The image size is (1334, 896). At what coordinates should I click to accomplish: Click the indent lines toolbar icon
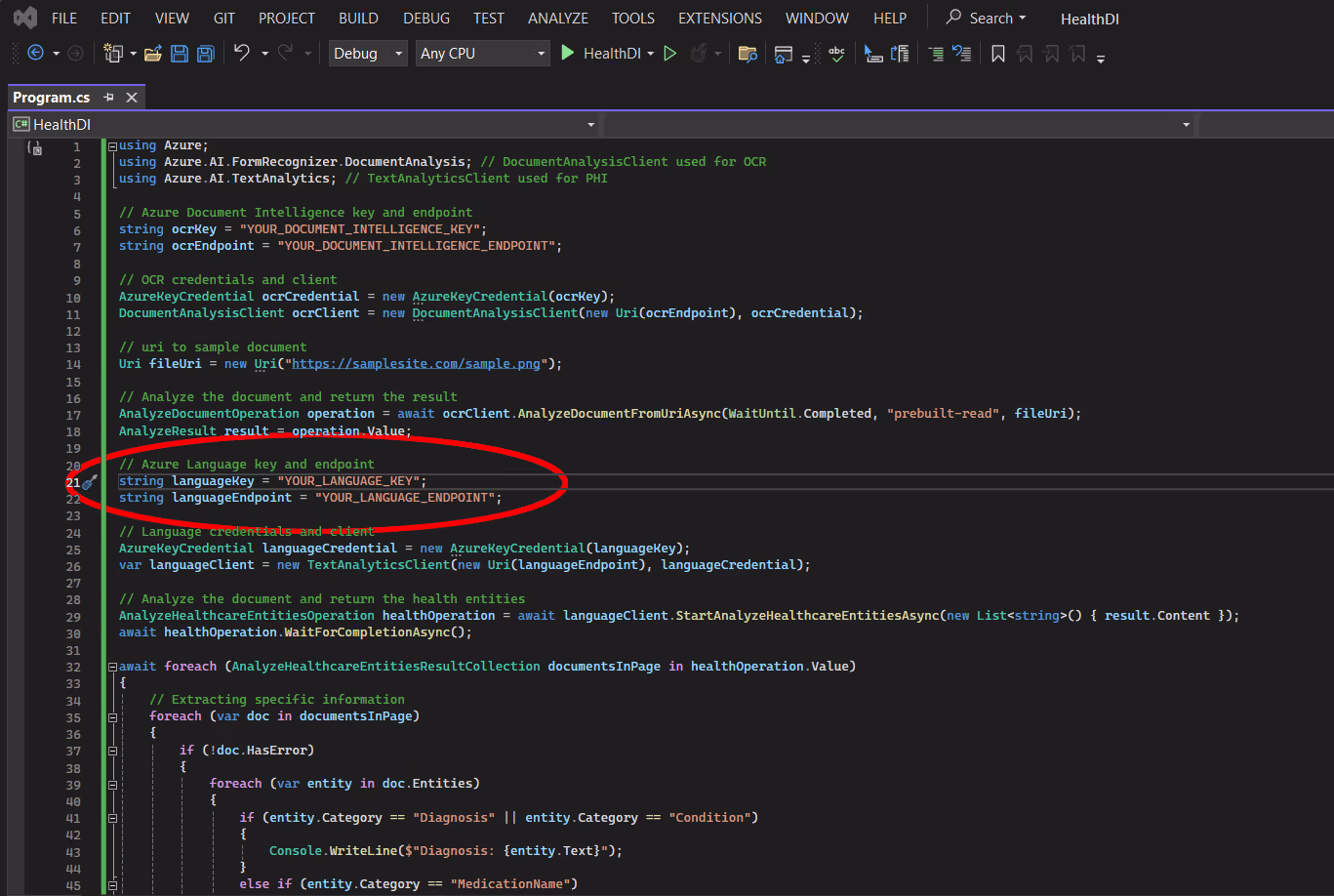click(936, 54)
